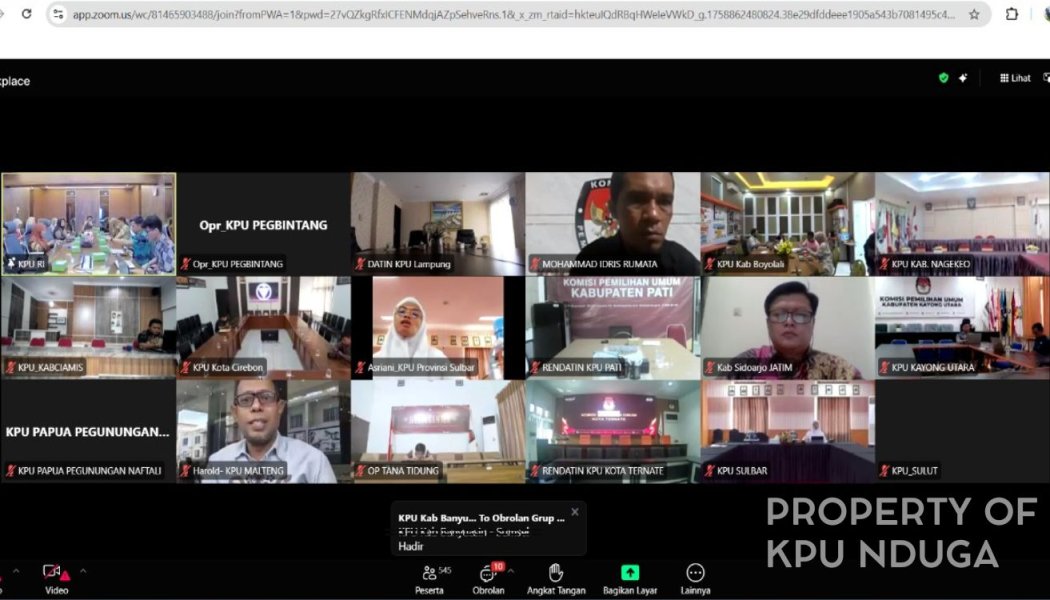Image resolution: width=1050 pixels, height=600 pixels.
Task: Close the chat notification popup
Action: tap(574, 512)
